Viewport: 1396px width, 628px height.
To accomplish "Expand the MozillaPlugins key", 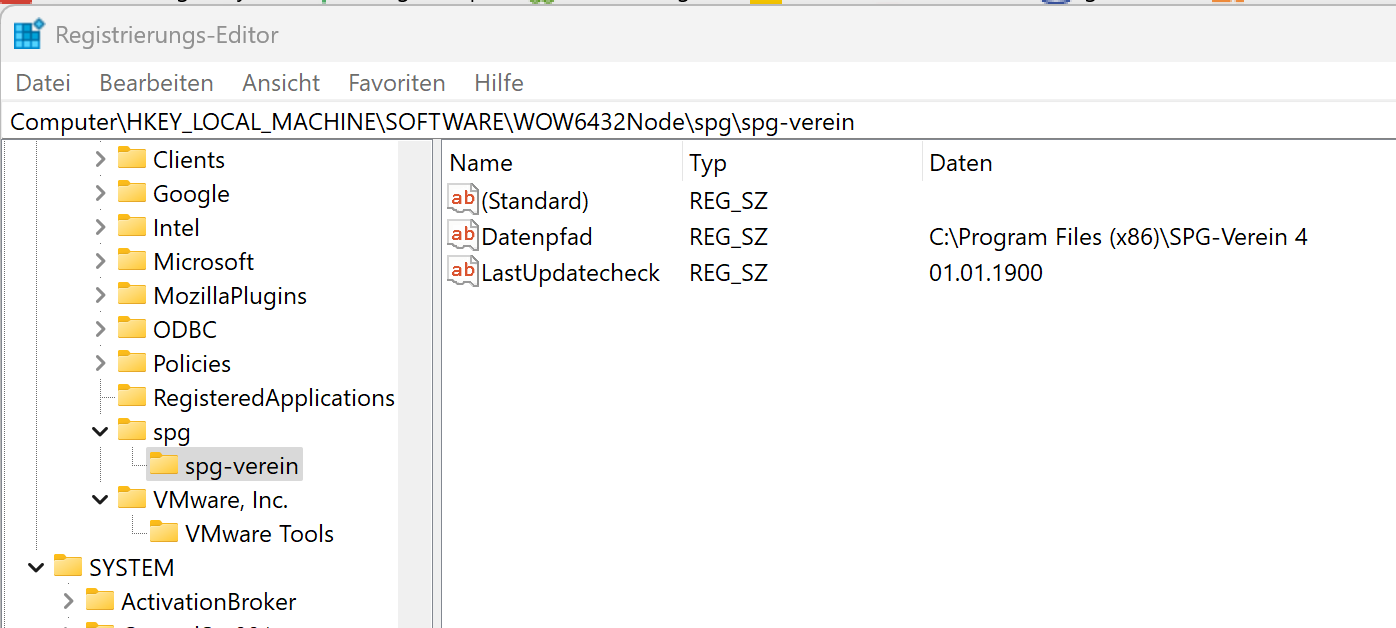I will click(x=100, y=296).
